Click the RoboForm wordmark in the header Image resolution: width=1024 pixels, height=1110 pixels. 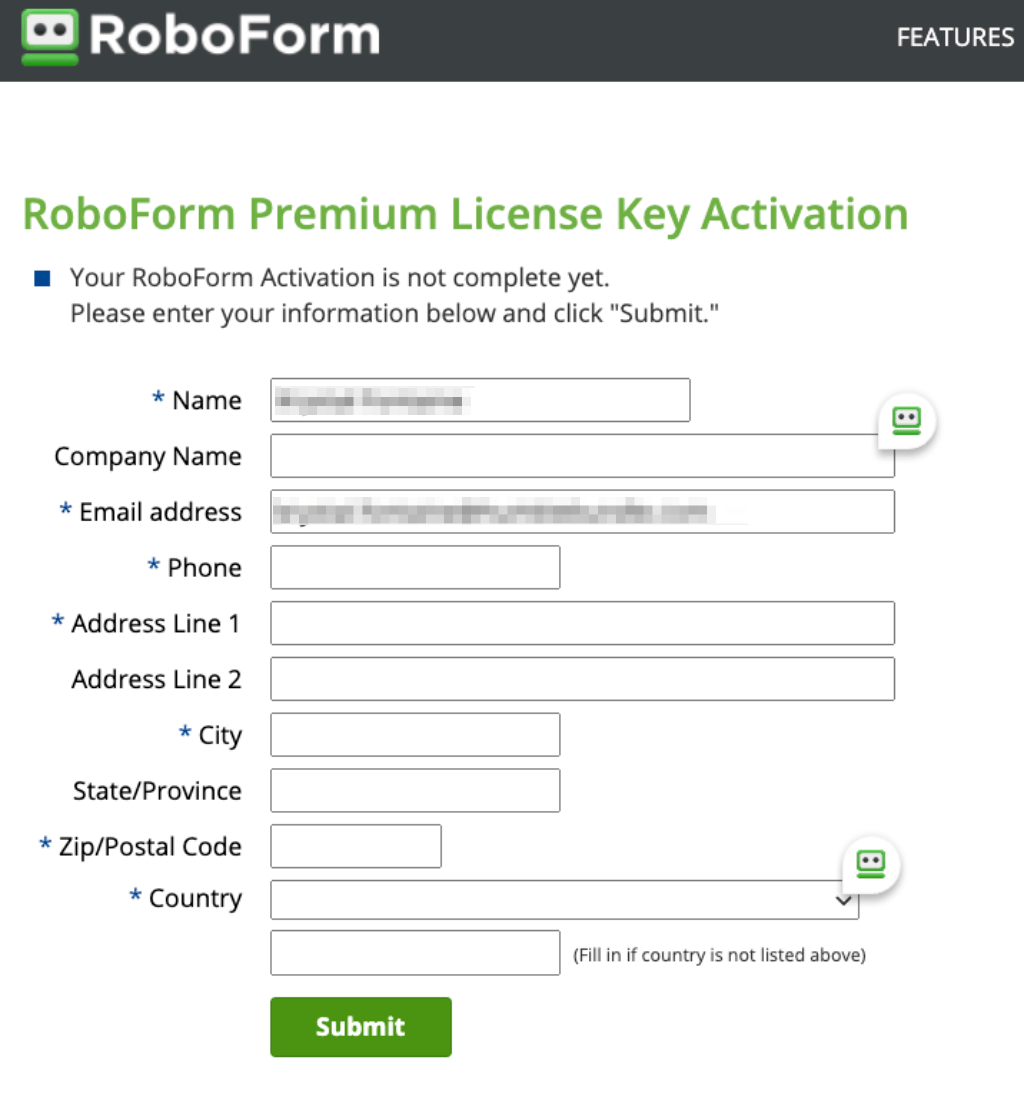coord(235,37)
